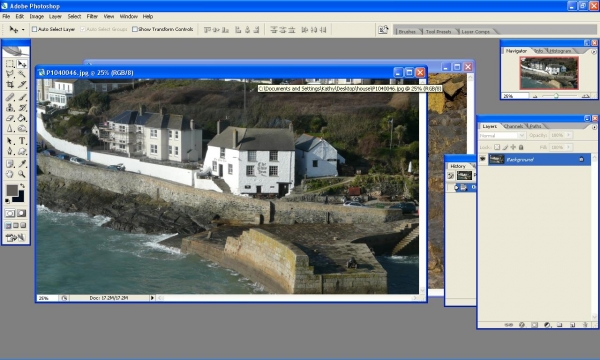This screenshot has height=360, width=600.
Task: Enable Auto Select Layer checkbox
Action: click(x=34, y=29)
